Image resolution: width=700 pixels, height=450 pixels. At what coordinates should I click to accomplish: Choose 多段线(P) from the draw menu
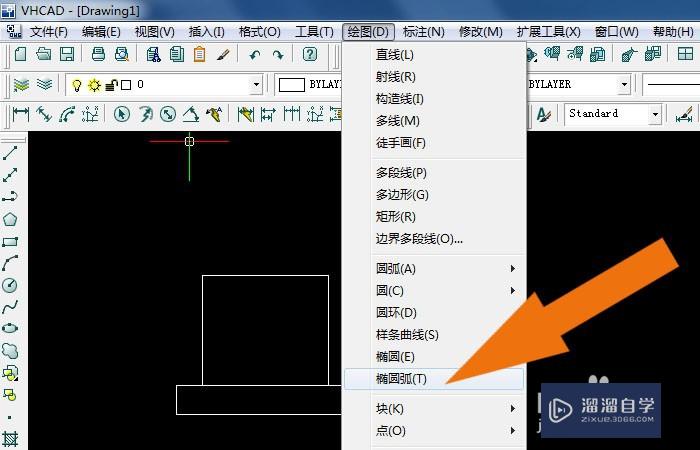[434, 173]
